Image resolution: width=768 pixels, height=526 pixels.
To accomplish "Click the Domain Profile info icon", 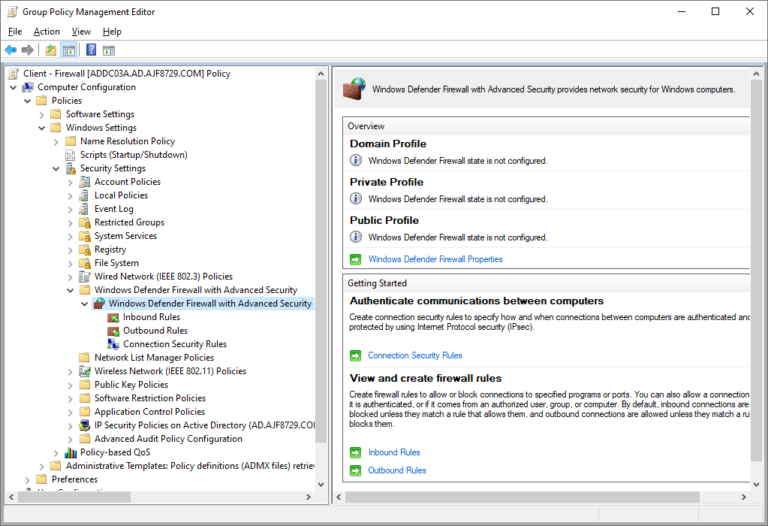I will point(356,160).
